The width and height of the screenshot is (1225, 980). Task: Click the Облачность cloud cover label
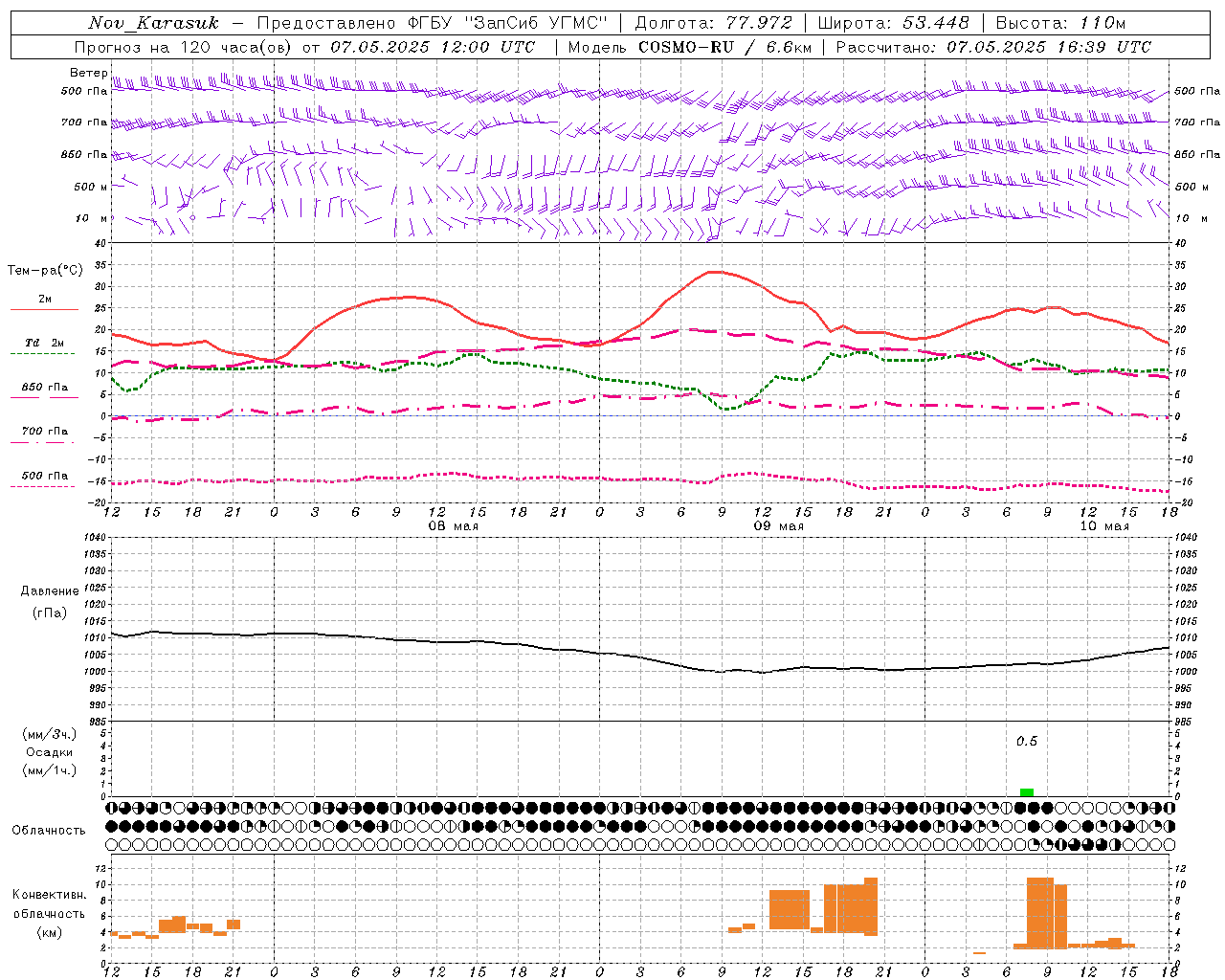coord(49,831)
